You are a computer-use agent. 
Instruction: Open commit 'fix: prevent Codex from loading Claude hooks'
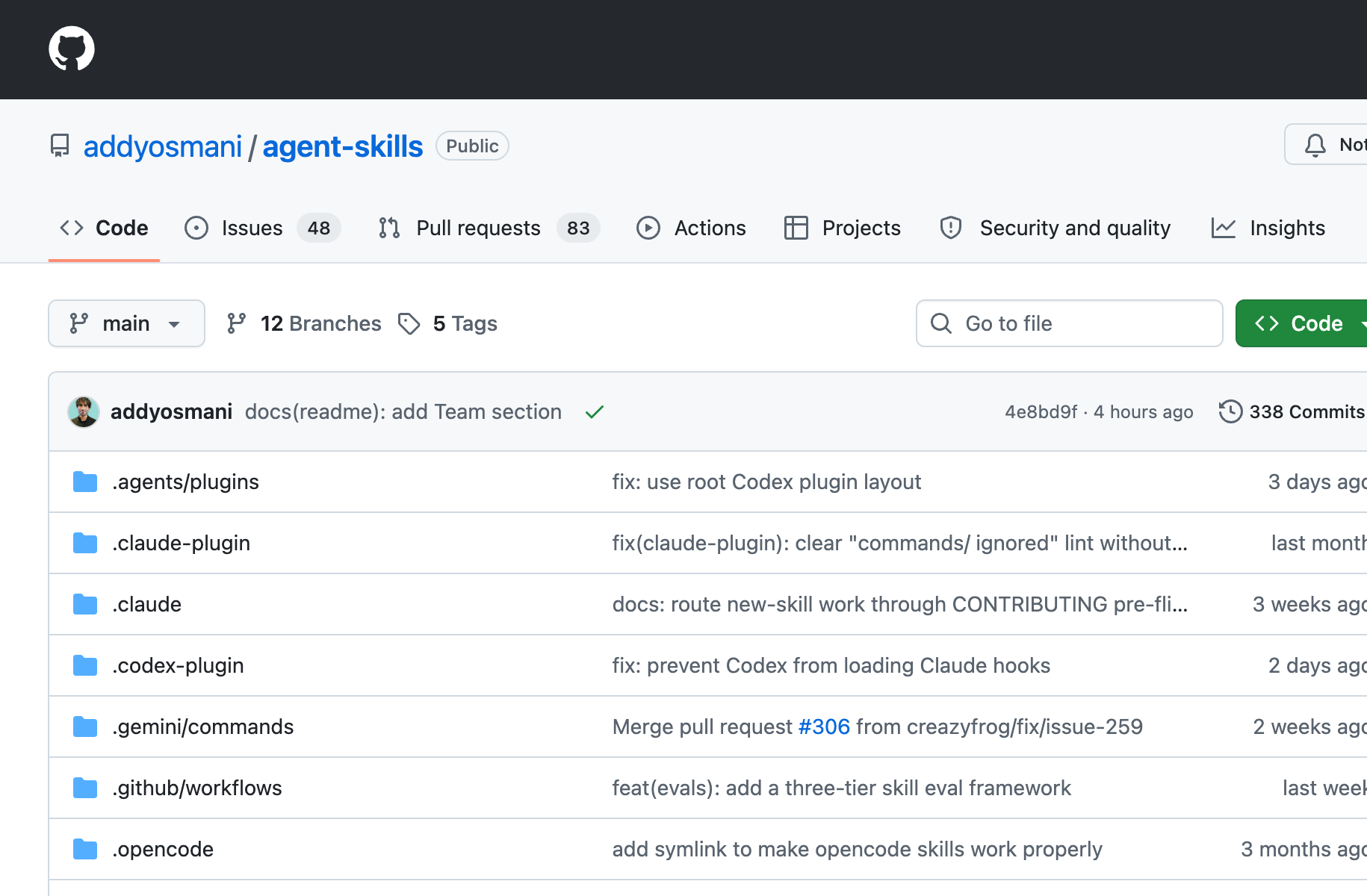tap(831, 665)
